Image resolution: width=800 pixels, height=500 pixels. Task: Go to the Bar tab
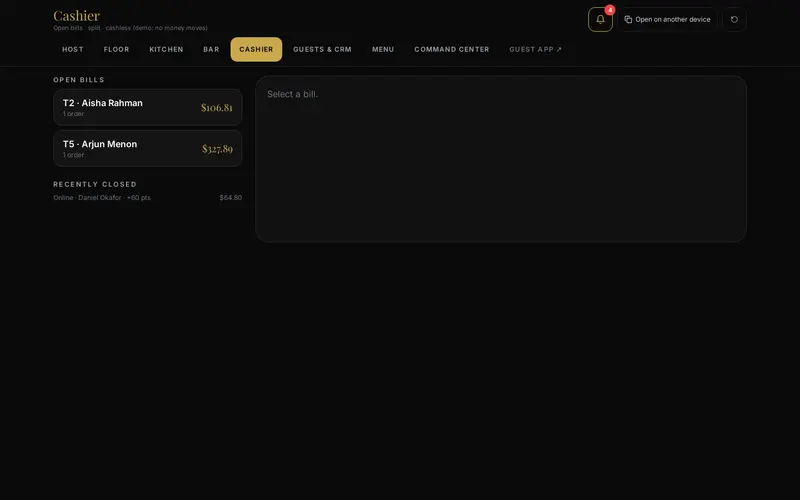(211, 49)
